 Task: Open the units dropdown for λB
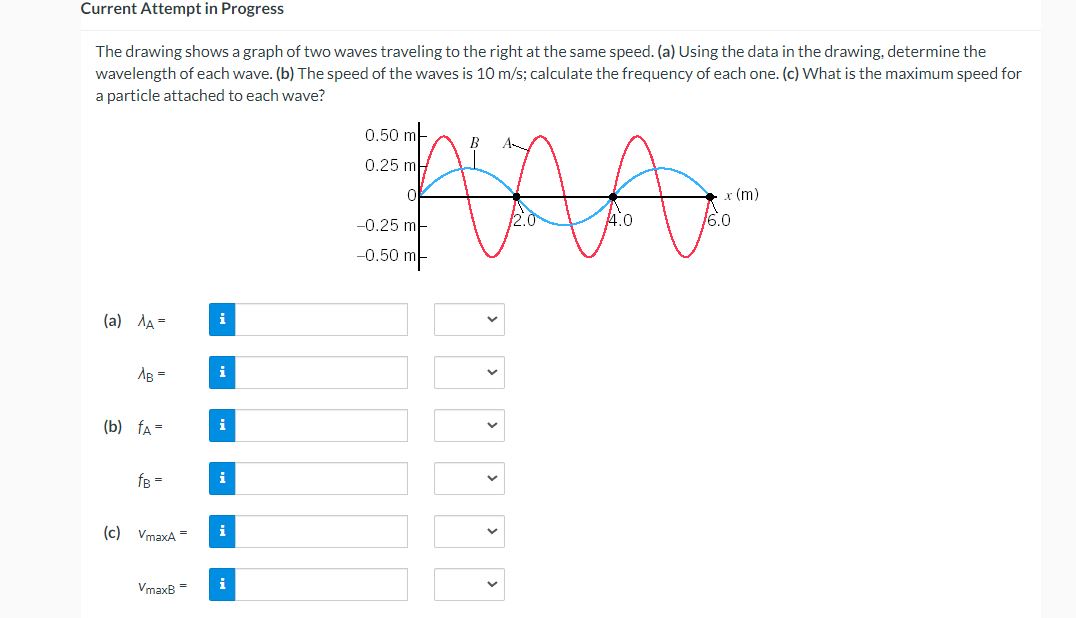coord(469,372)
